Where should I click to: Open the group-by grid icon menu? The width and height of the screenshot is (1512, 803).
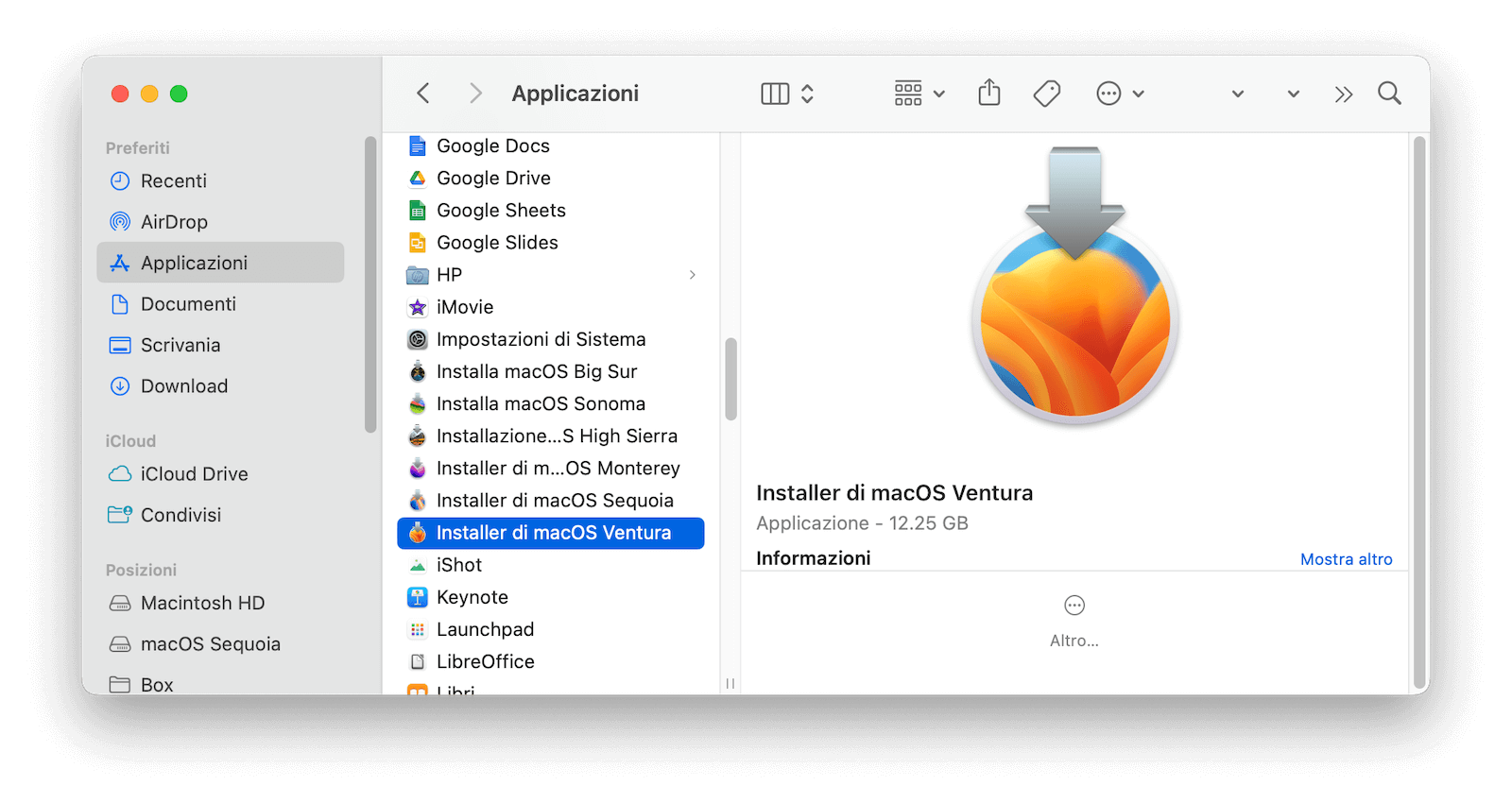(x=919, y=94)
